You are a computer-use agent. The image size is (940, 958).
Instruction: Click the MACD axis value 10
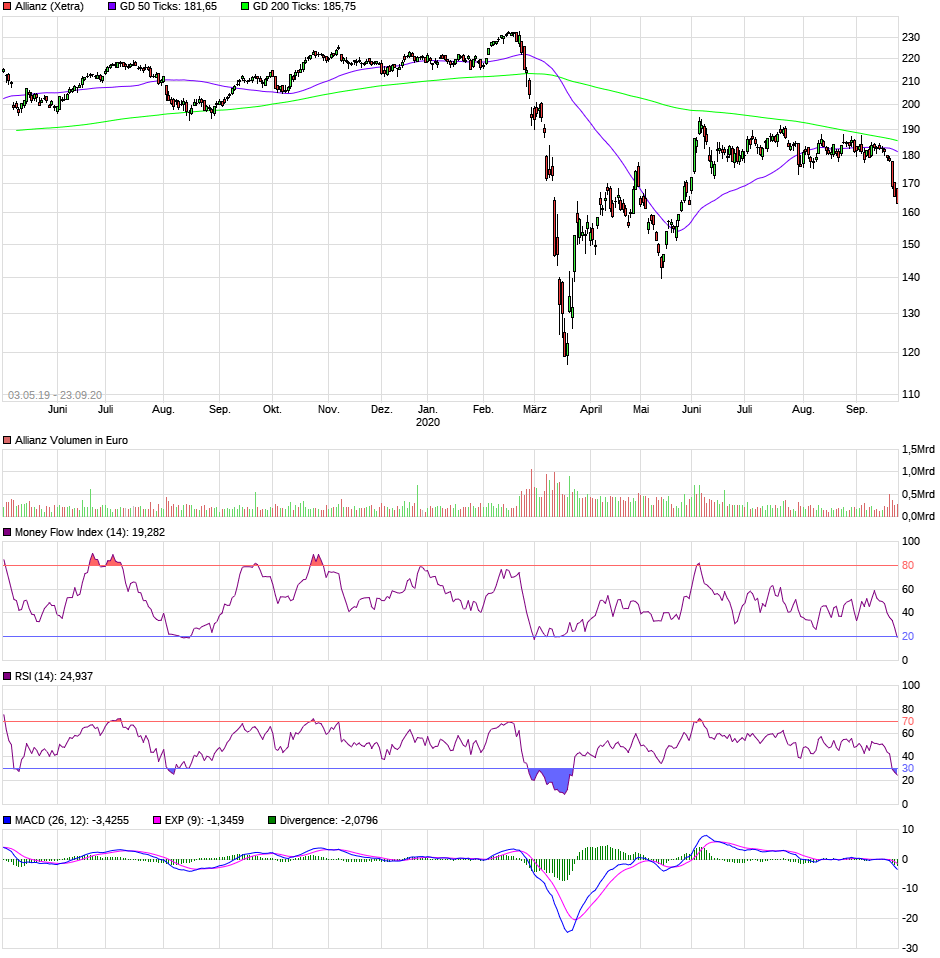908,830
